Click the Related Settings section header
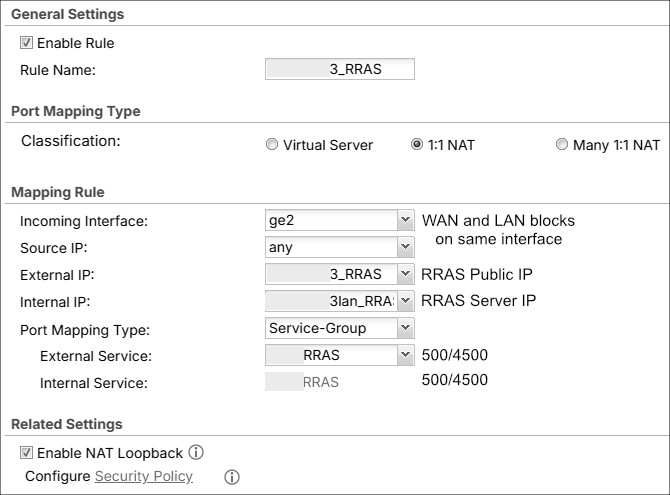The image size is (670, 495). point(66,425)
